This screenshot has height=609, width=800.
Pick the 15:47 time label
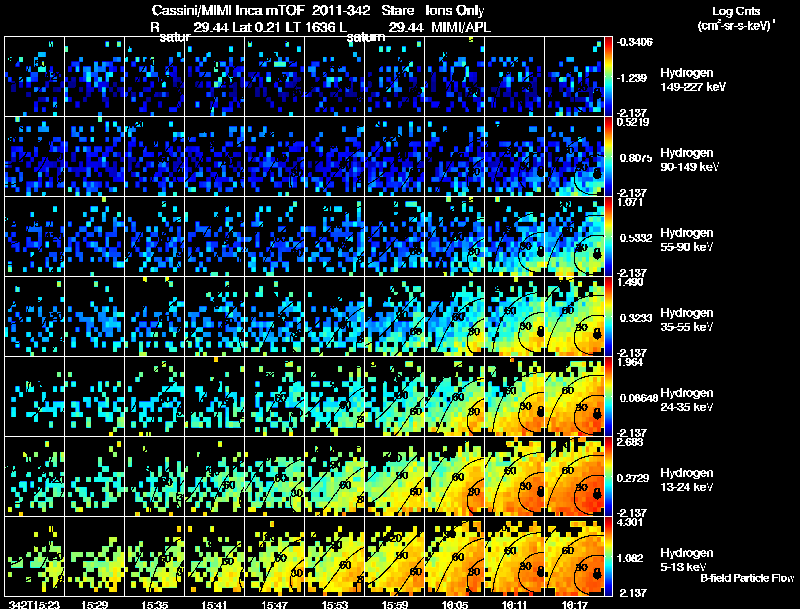pyautogui.click(x=274, y=604)
